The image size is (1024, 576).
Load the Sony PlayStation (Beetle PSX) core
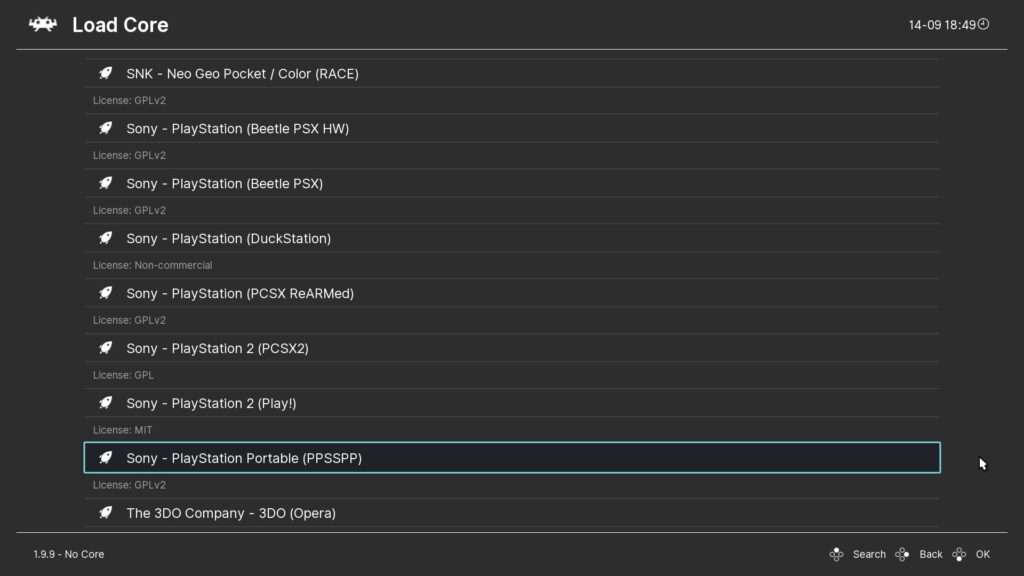click(x=512, y=184)
